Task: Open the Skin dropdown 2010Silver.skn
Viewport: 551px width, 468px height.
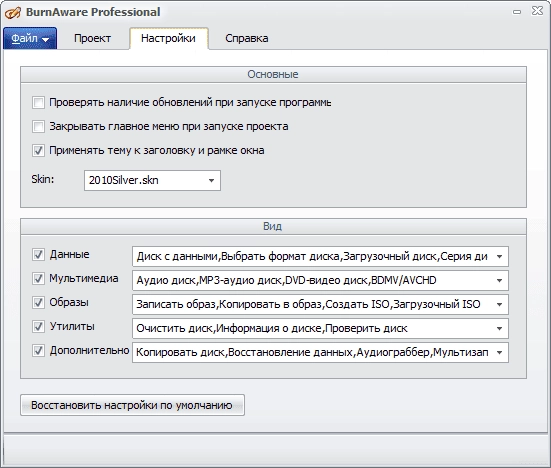Action: pyautogui.click(x=152, y=181)
